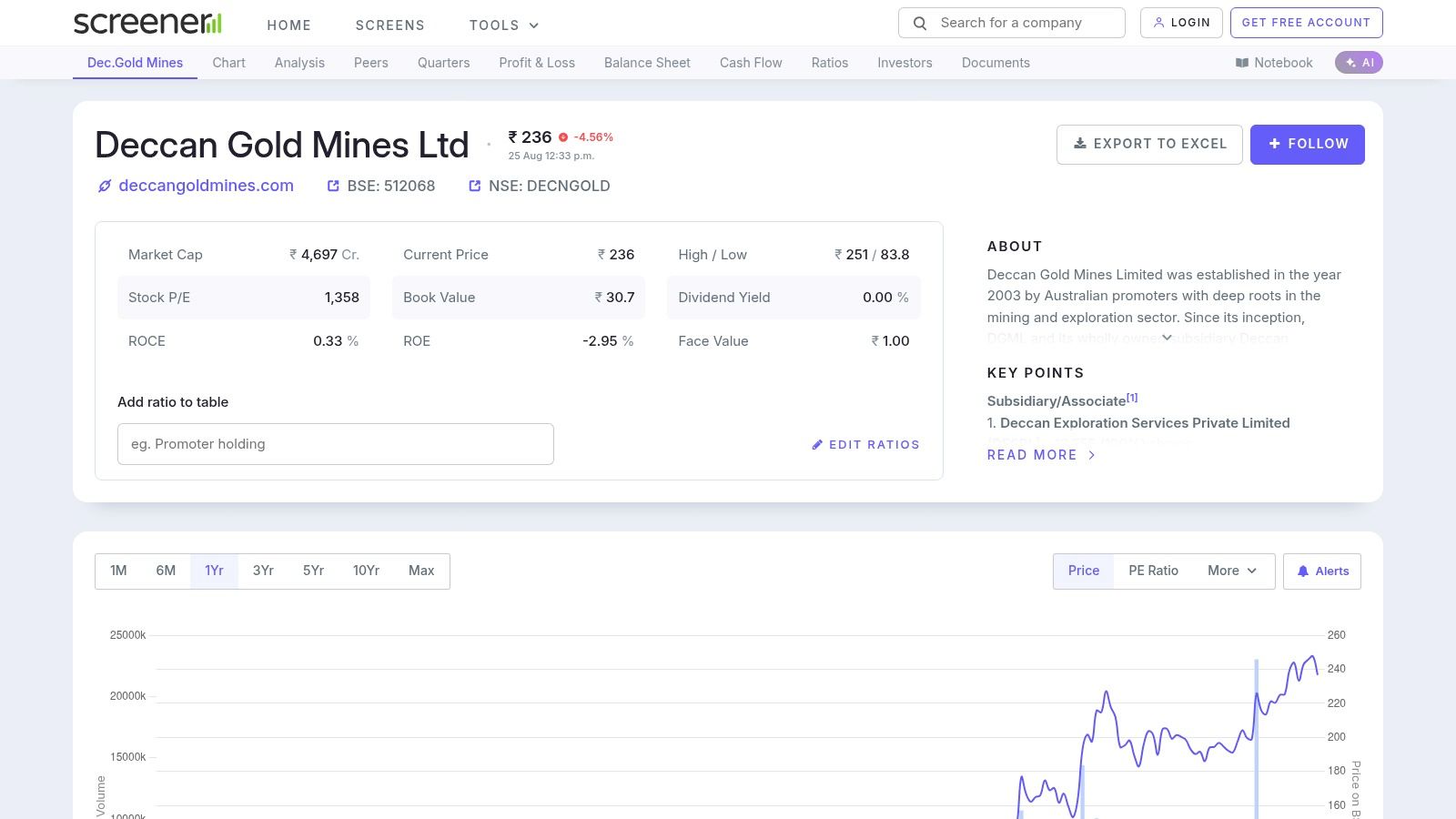Click the Alerts button
Image resolution: width=1456 pixels, height=819 pixels.
click(1322, 571)
